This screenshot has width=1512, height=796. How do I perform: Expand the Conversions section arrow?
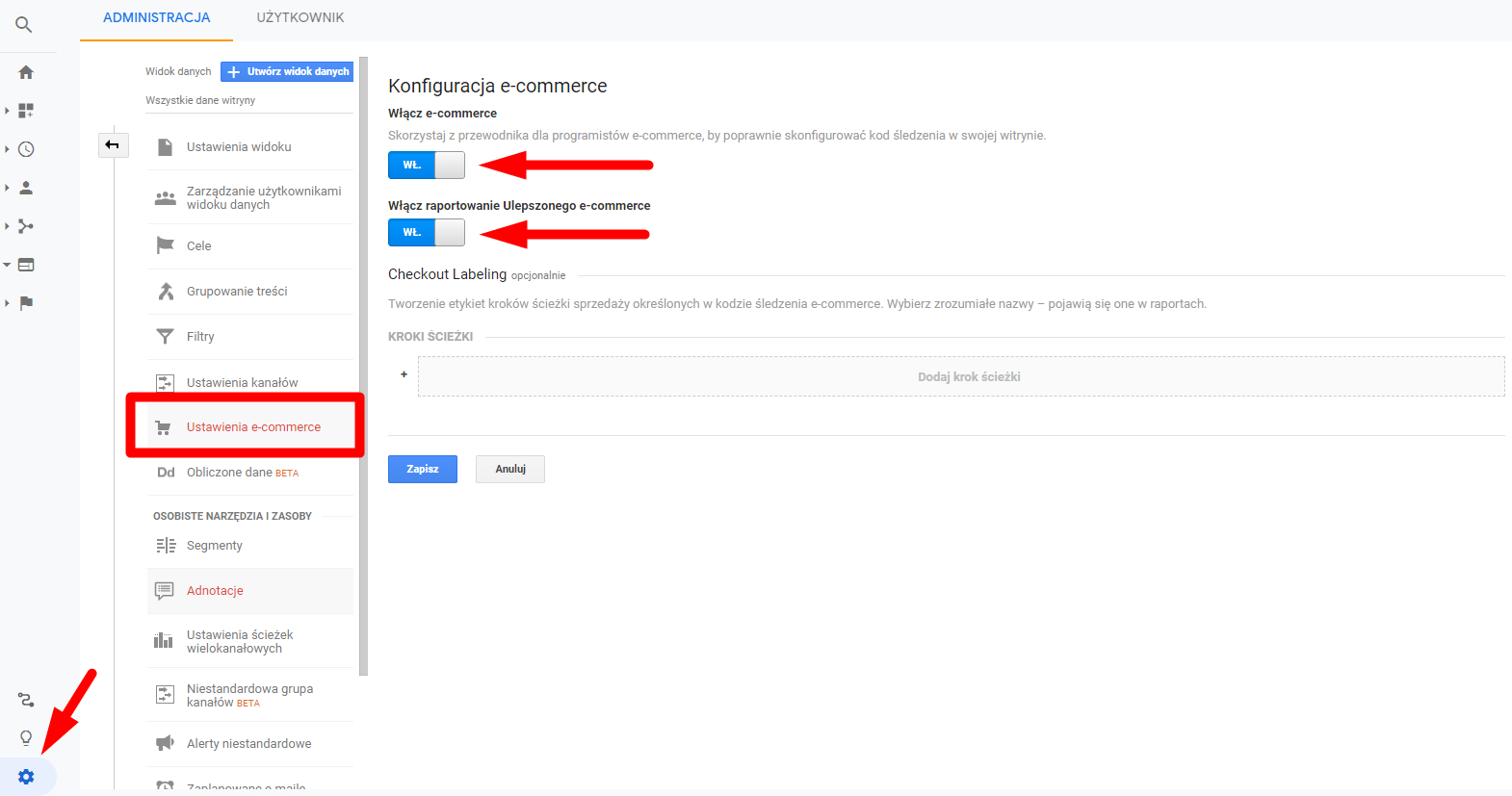click(x=7, y=303)
